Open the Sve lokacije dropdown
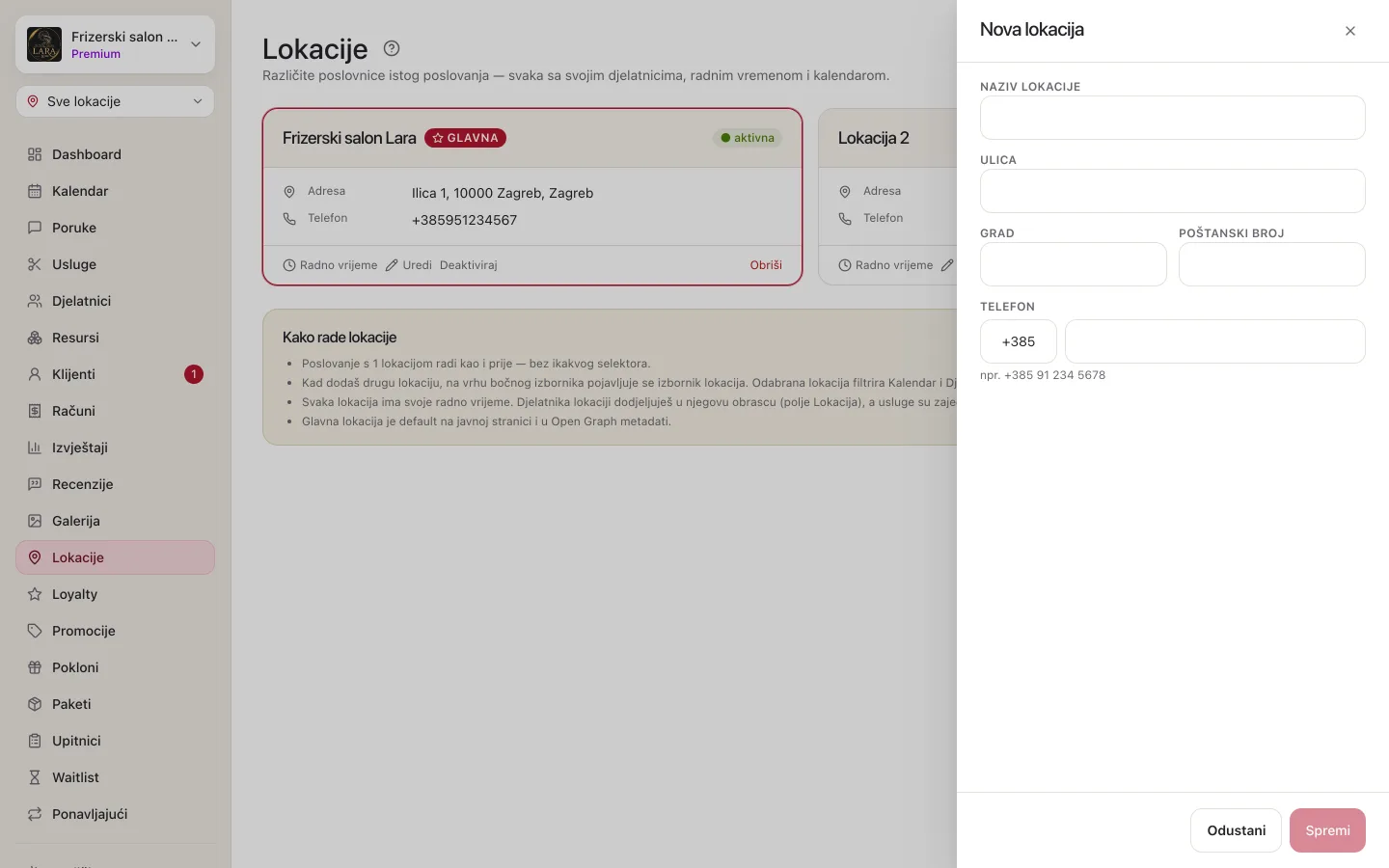The width and height of the screenshot is (1389, 868). 115,101
